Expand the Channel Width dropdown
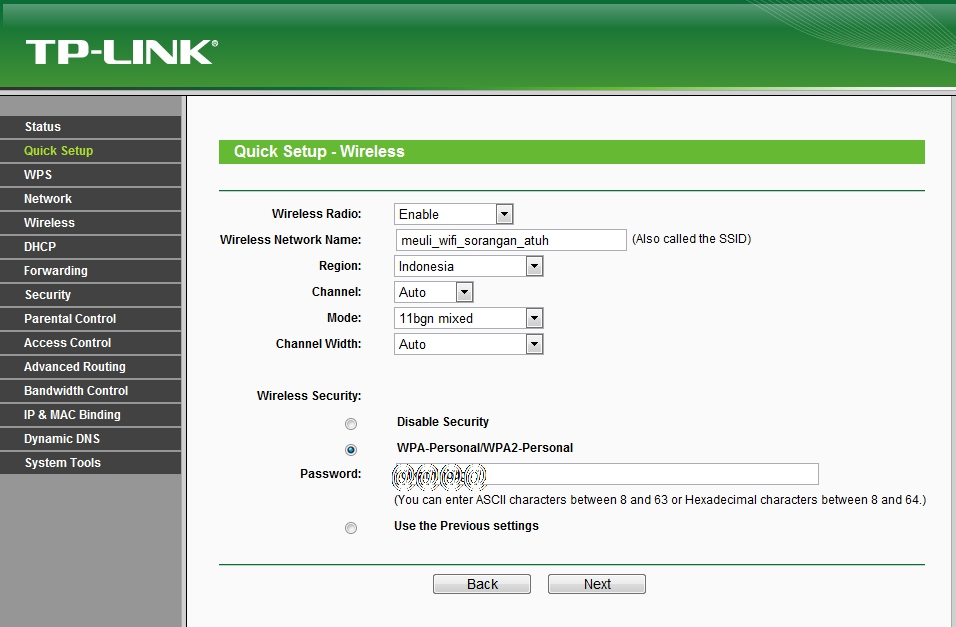956x627 pixels. 468,344
